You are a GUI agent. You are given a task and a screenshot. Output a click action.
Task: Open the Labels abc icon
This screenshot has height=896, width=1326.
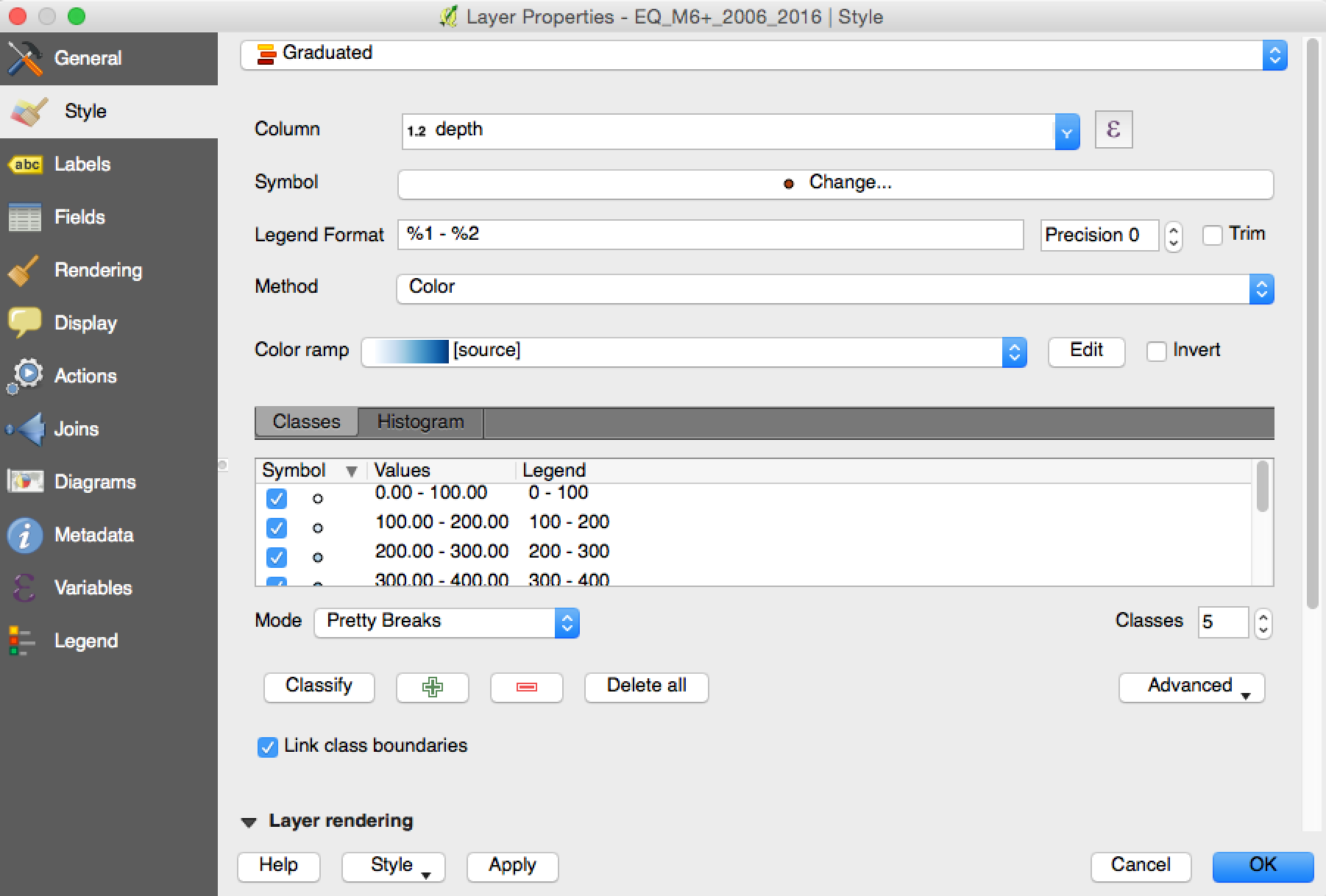[25, 164]
